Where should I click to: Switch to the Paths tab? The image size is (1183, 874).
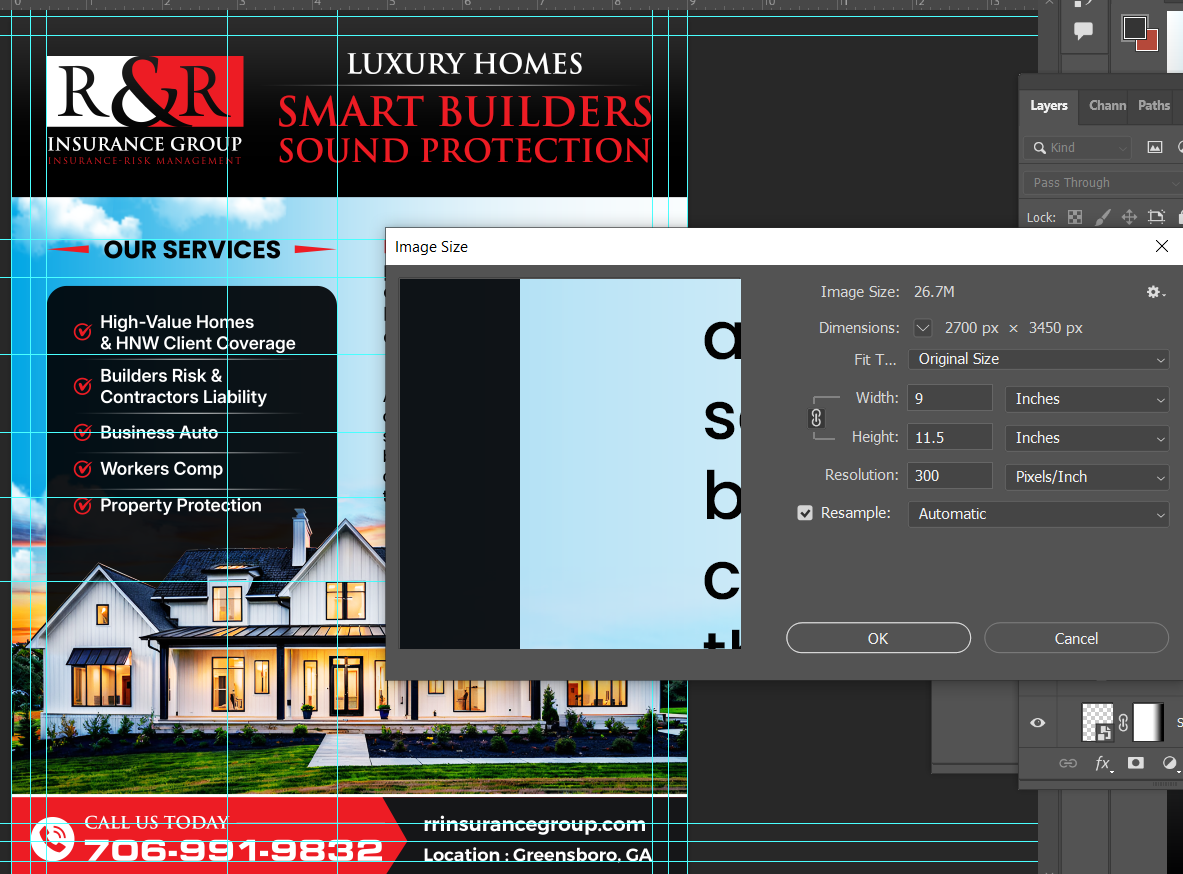[x=1154, y=106]
